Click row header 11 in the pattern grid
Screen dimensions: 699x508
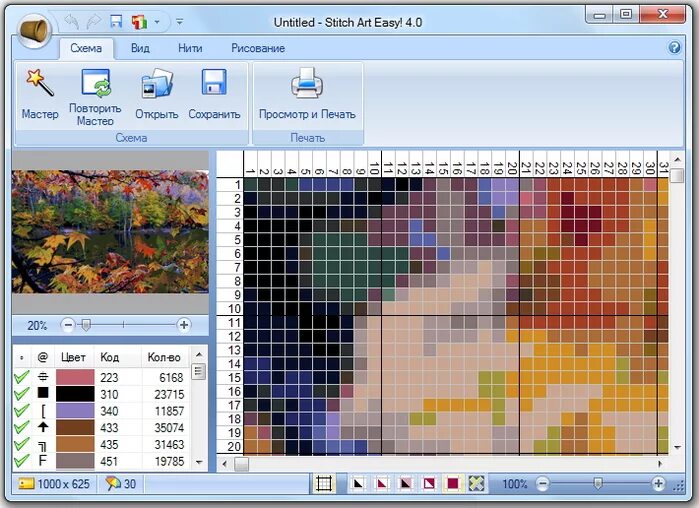(x=230, y=322)
